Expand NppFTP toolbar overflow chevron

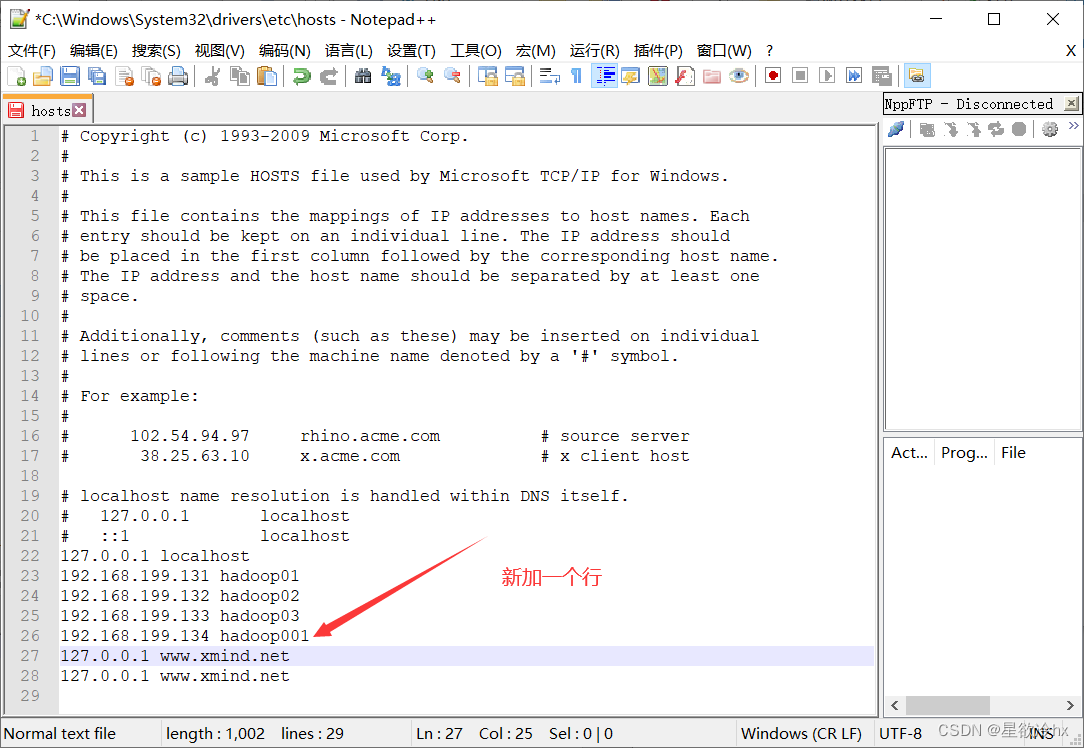pyautogui.click(x=1073, y=125)
